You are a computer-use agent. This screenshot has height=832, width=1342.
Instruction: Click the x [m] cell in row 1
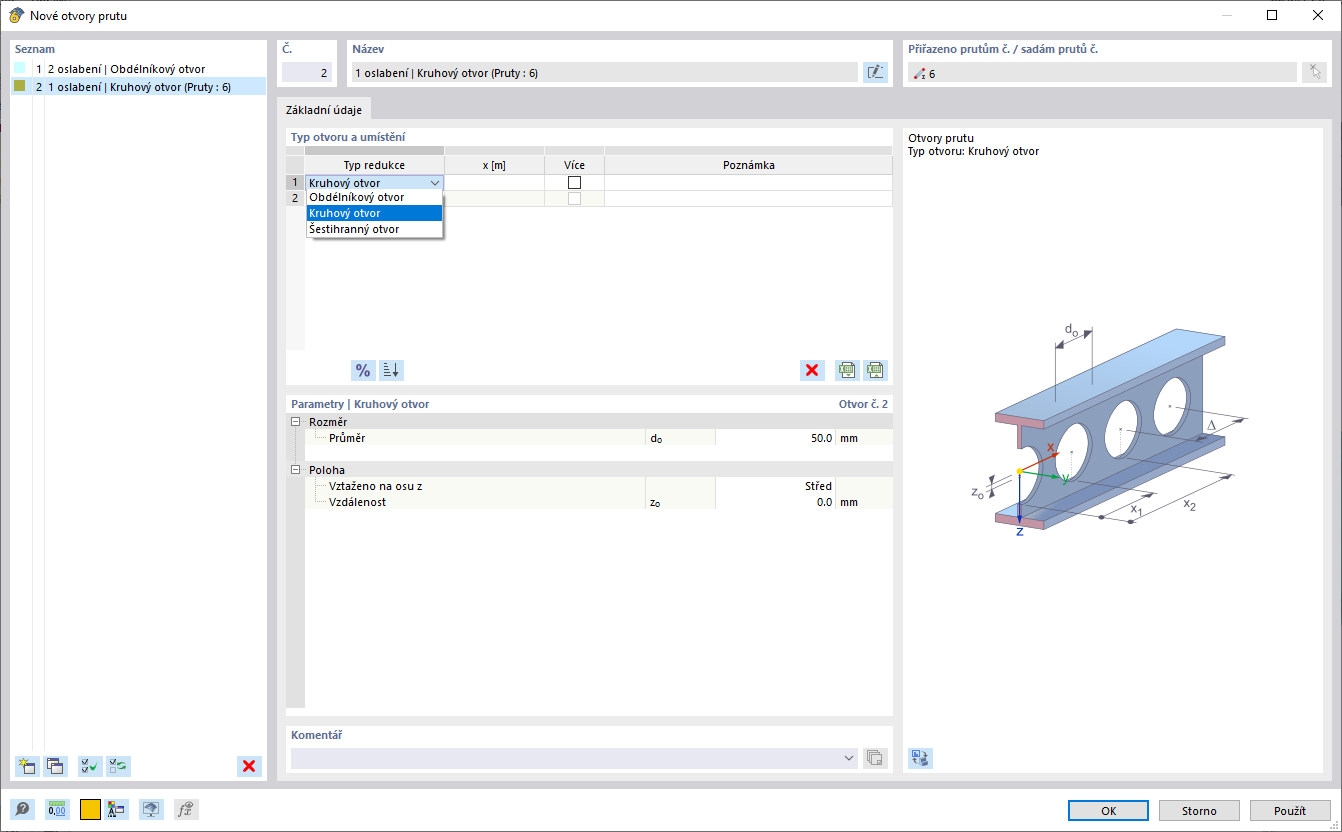pos(494,183)
